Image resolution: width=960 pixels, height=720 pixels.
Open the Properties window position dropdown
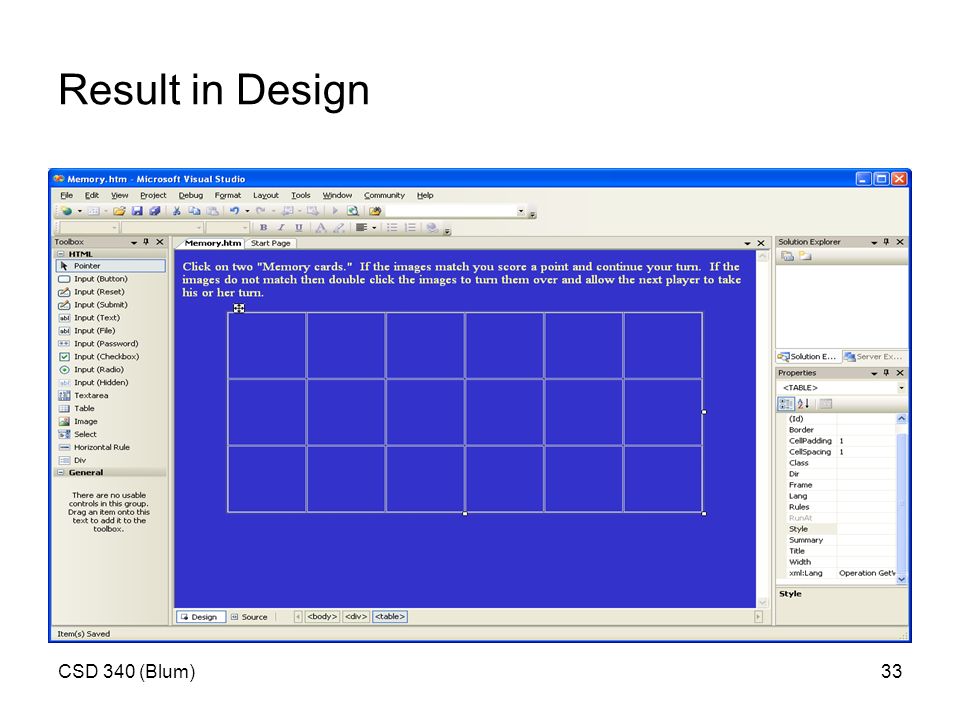tap(874, 373)
